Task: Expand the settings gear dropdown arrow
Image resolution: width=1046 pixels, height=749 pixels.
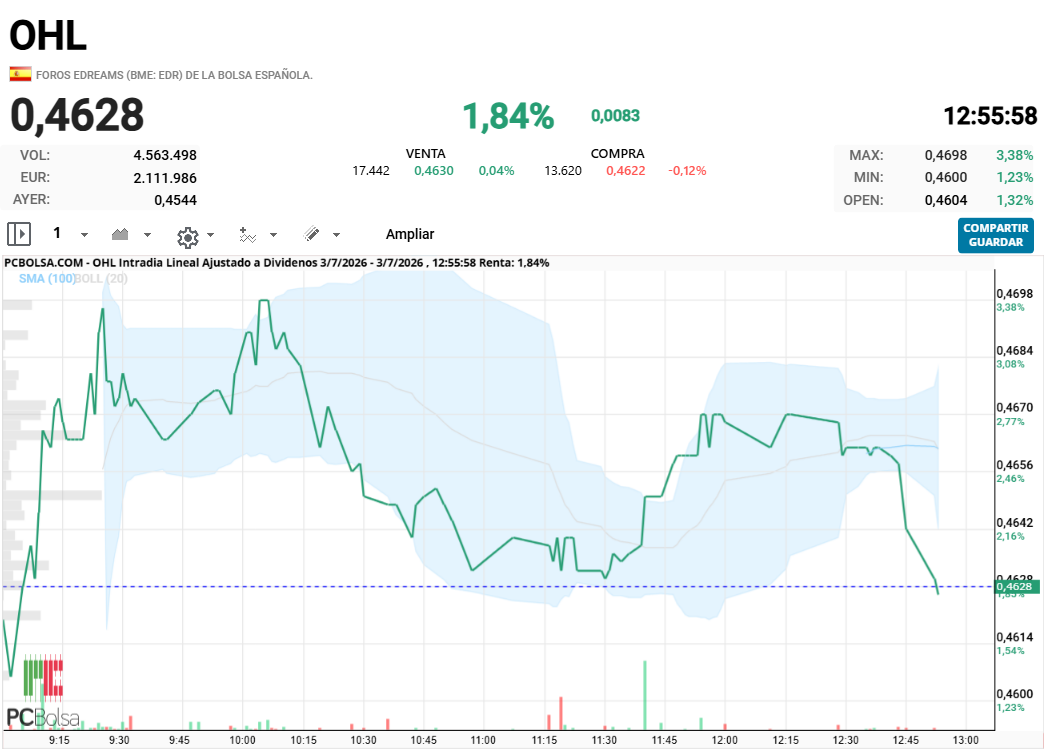Action: pyautogui.click(x=211, y=235)
